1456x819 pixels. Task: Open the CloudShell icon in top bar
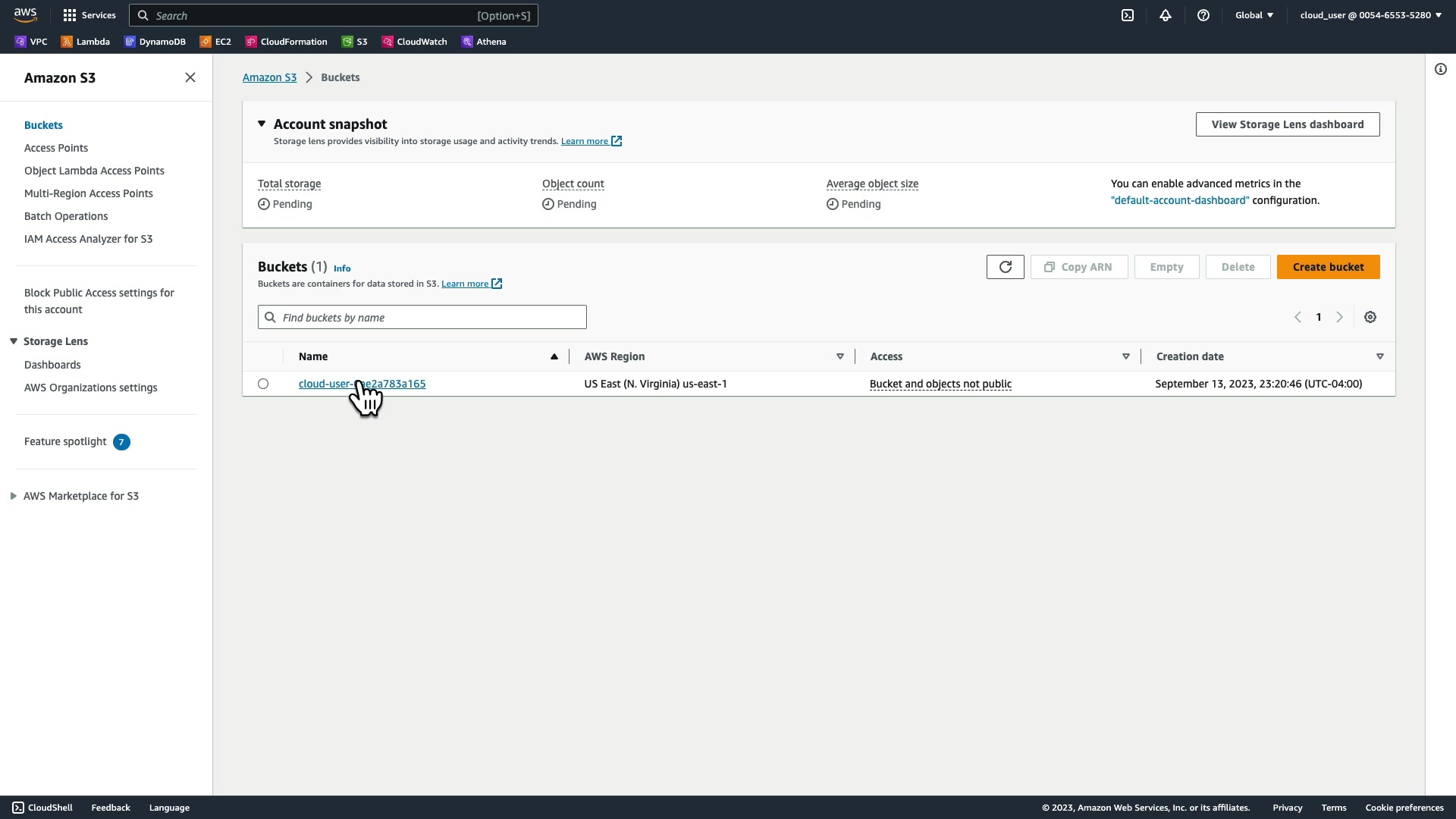(x=1128, y=15)
